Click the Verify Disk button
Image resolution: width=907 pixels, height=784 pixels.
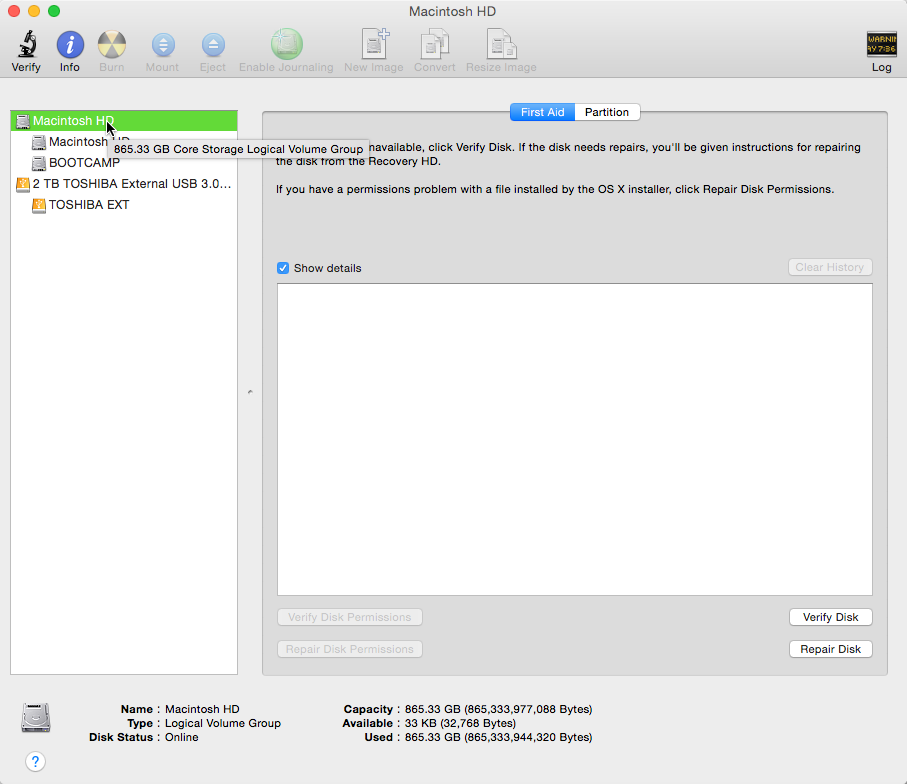tap(831, 617)
